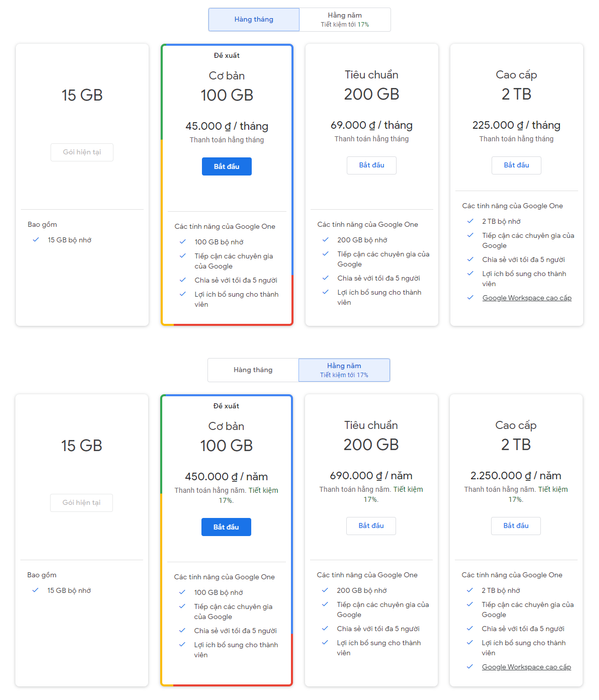The width and height of the screenshot is (599, 700).
Task: Select Hàng tháng tab in top toggle
Action: [x=254, y=20]
